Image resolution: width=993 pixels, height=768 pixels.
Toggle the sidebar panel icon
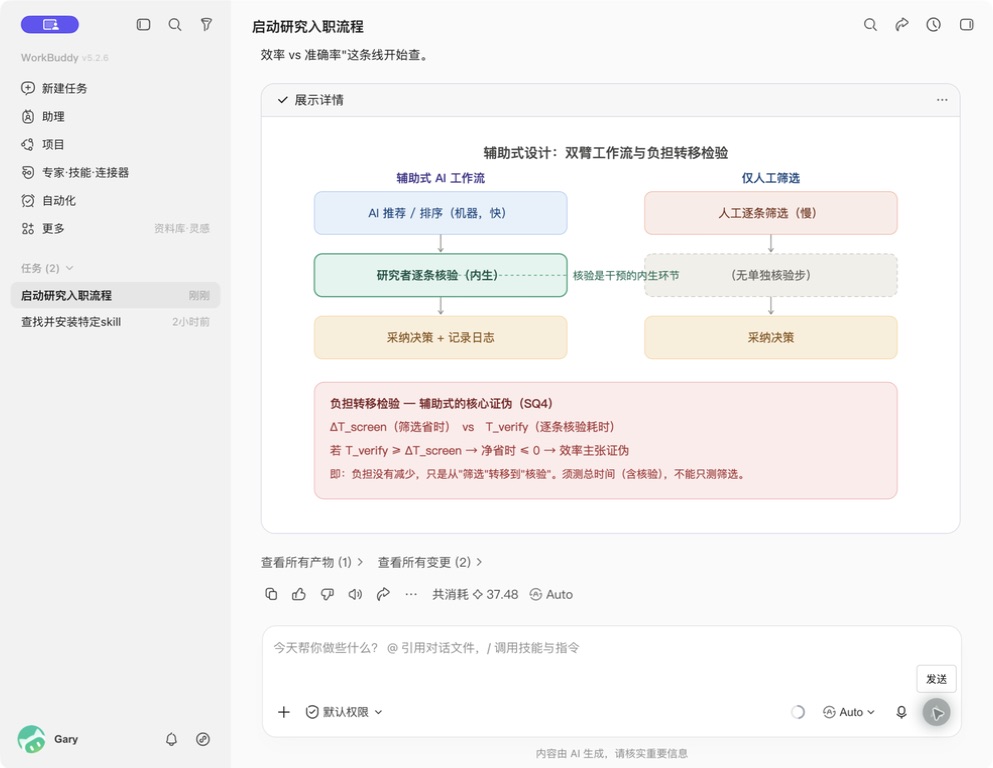coord(143,25)
